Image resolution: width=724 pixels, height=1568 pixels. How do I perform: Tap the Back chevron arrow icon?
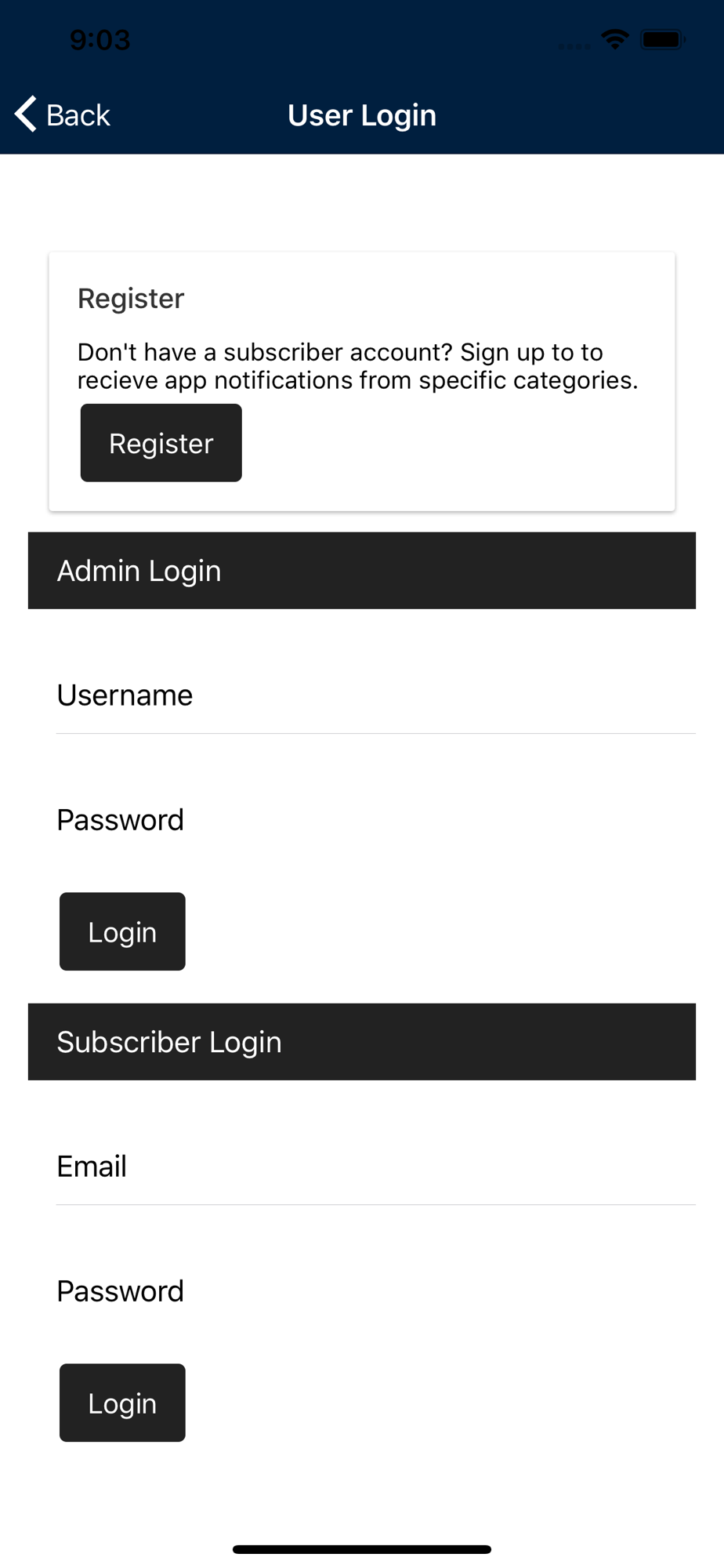pos(25,114)
